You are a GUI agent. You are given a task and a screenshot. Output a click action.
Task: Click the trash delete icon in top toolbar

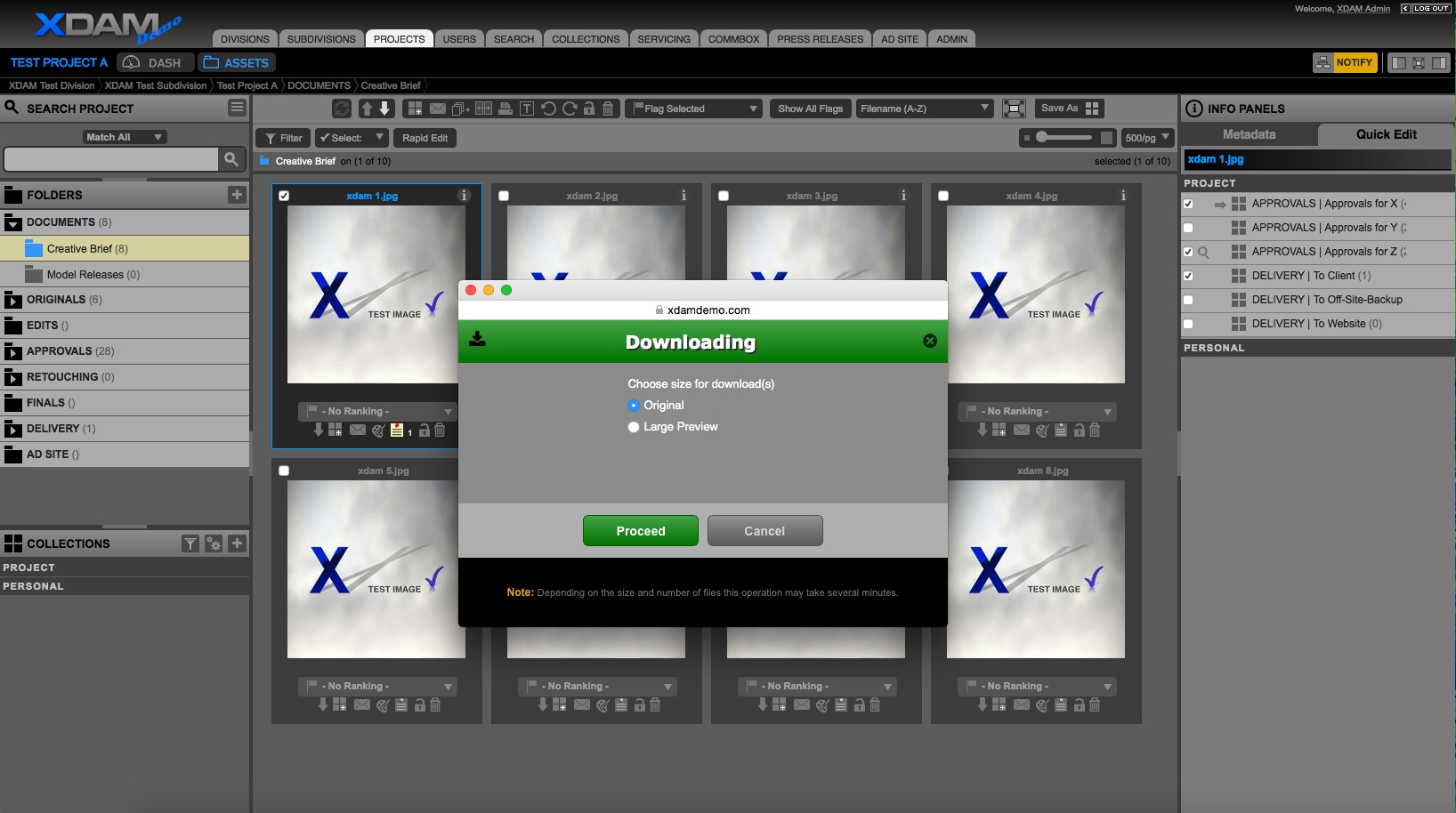pyautogui.click(x=608, y=109)
